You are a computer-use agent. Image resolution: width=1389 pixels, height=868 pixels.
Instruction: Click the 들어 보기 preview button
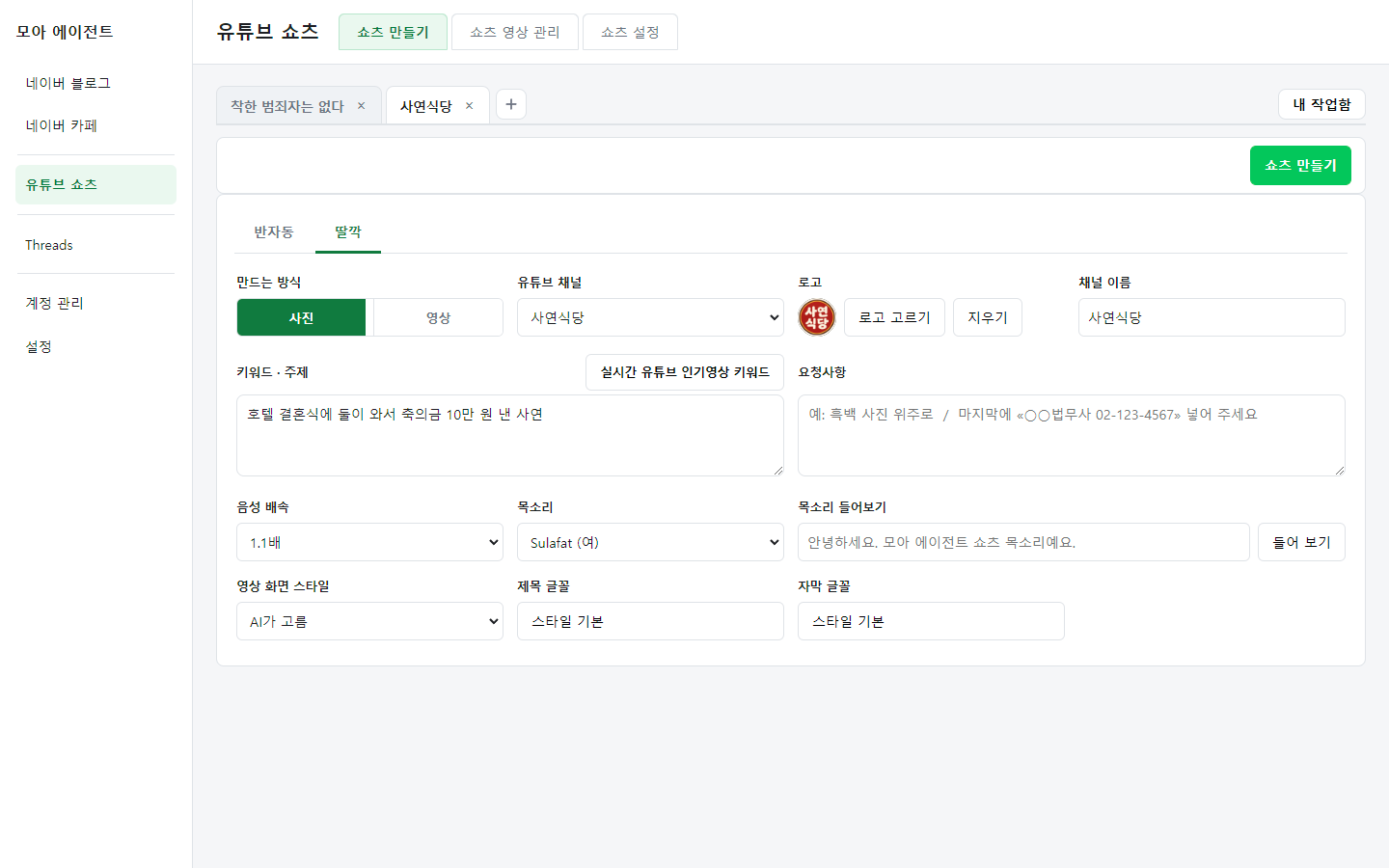click(1301, 542)
